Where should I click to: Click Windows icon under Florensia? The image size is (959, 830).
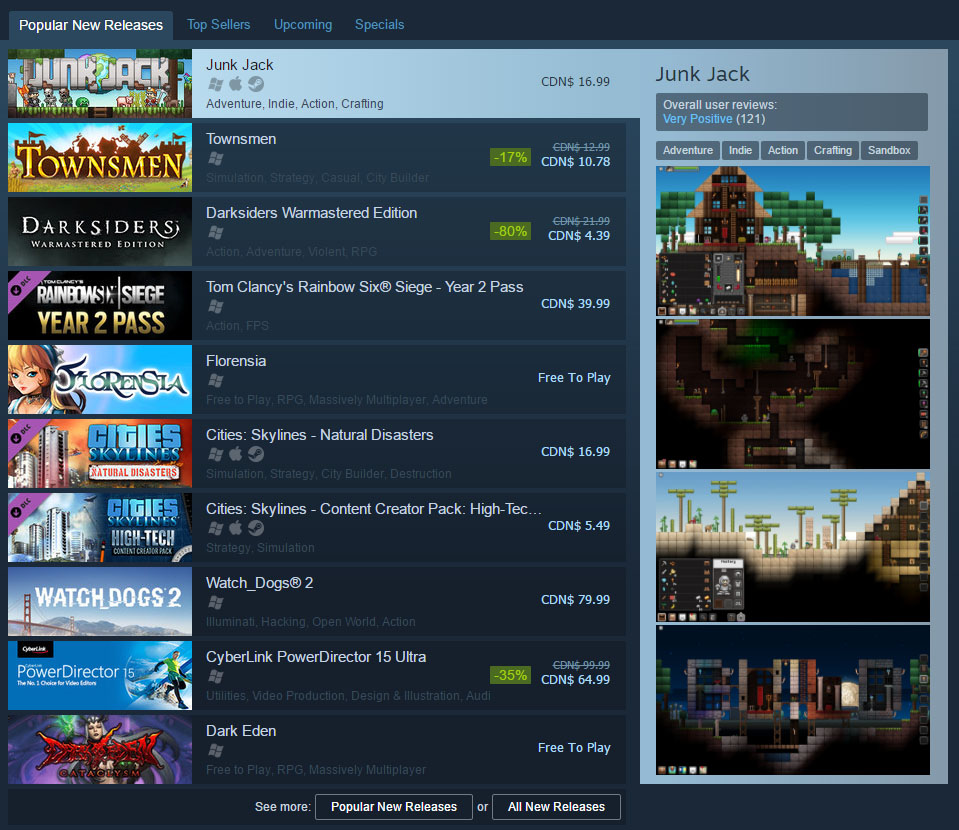pyautogui.click(x=215, y=380)
